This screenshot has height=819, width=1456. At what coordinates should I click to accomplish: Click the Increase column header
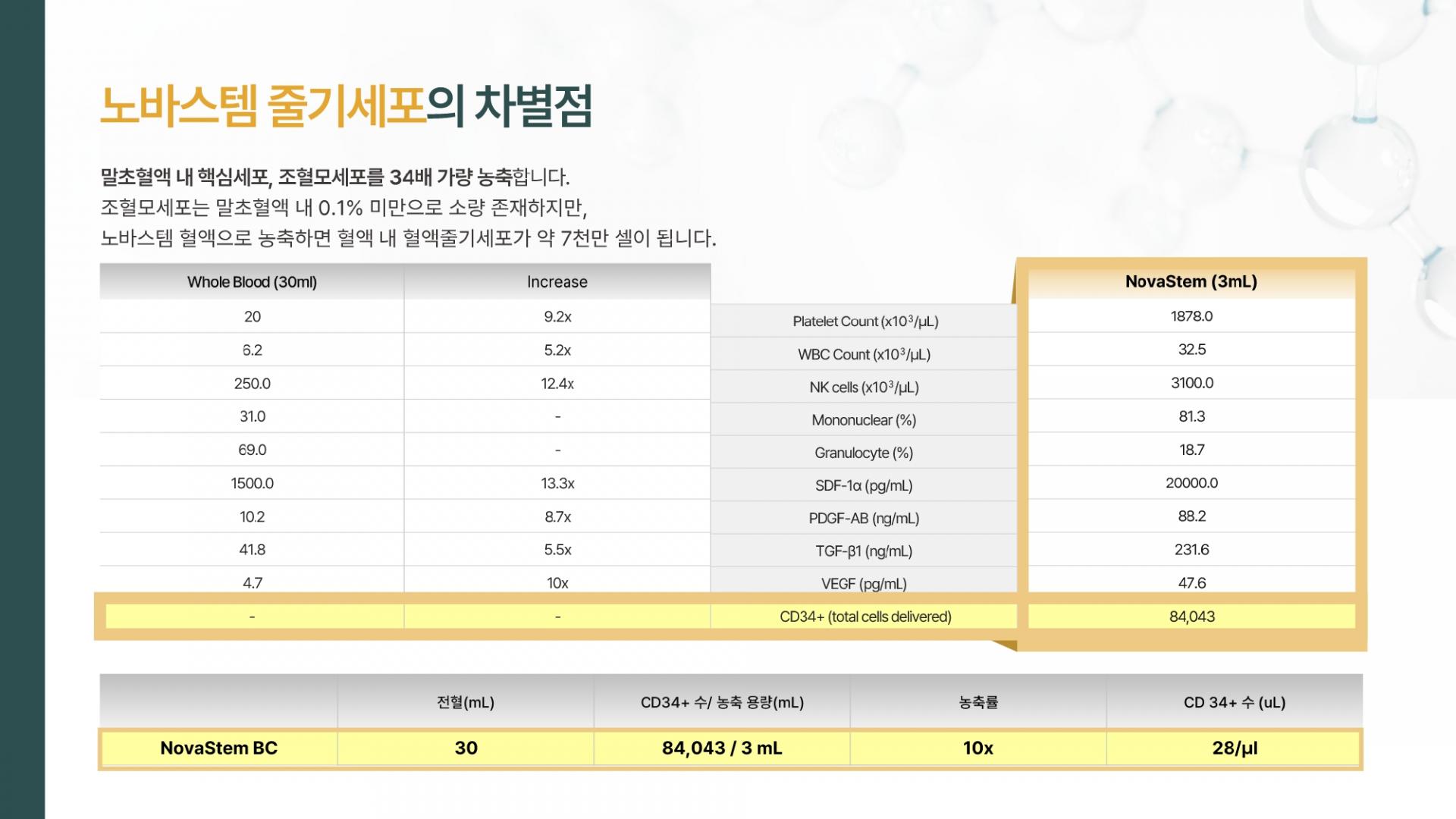pyautogui.click(x=557, y=282)
